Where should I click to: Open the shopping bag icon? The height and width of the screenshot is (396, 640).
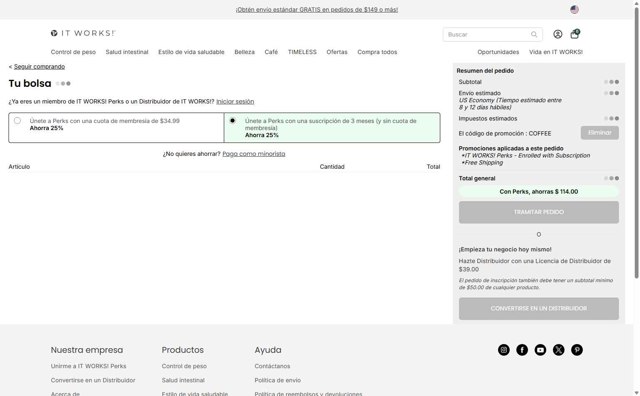coord(575,34)
